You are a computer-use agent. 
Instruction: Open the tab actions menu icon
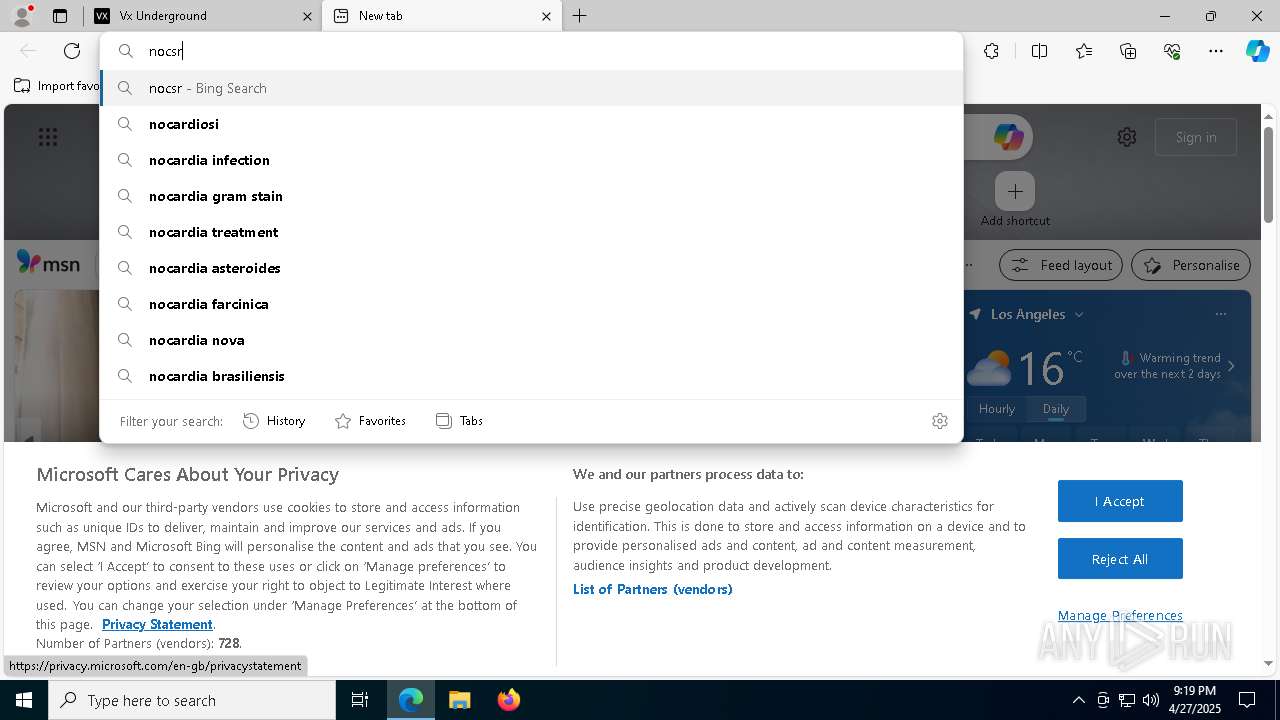(60, 16)
